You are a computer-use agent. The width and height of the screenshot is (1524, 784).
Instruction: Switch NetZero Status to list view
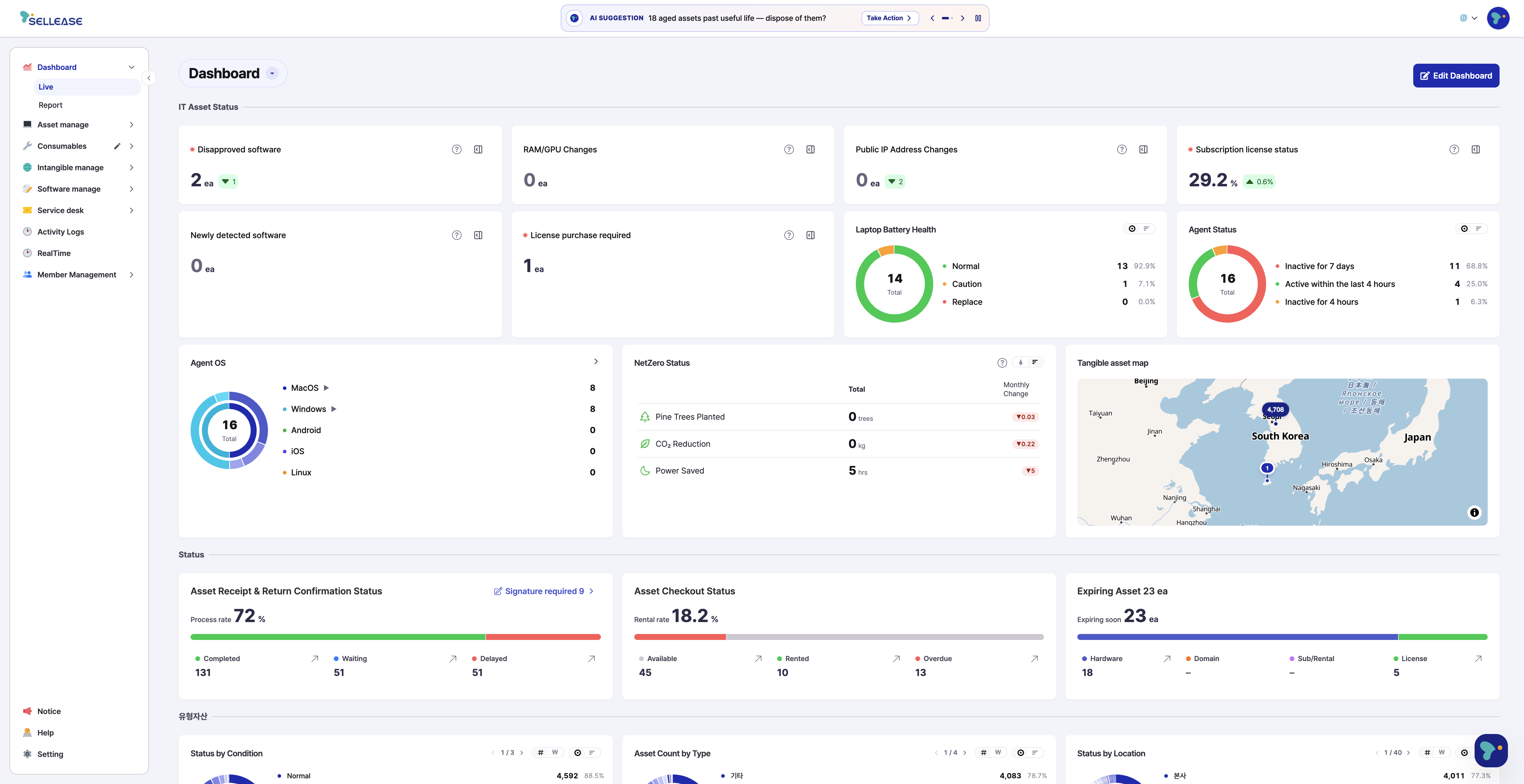click(1035, 363)
